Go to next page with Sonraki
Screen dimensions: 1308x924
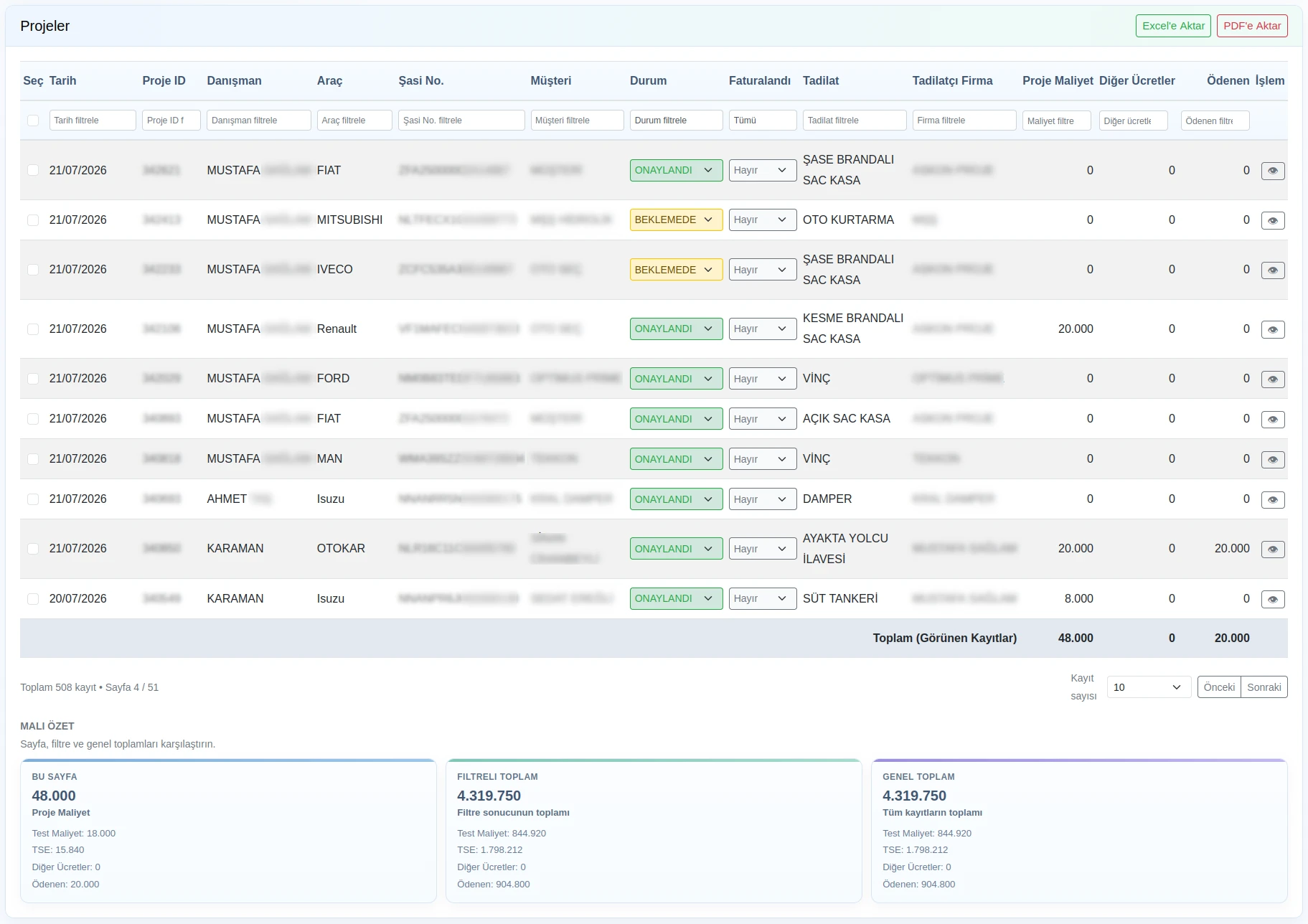pyautogui.click(x=1264, y=687)
